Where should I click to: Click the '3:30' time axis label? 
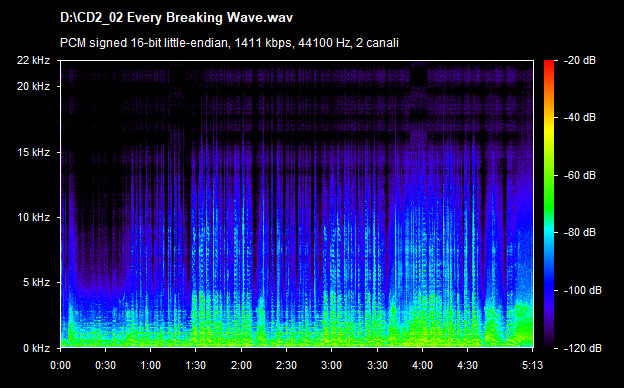(377, 365)
